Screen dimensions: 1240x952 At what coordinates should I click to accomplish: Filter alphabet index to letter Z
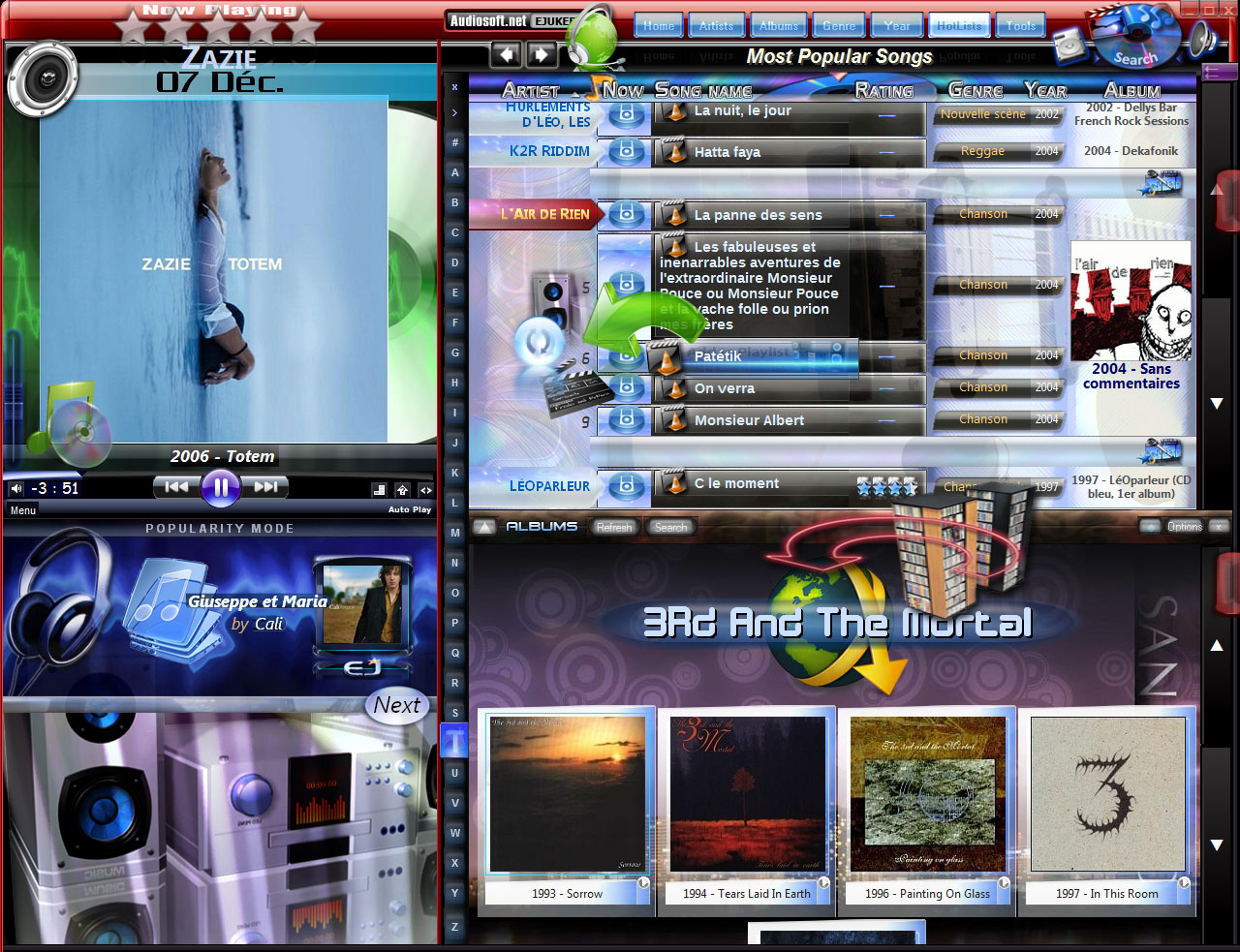coord(454,927)
